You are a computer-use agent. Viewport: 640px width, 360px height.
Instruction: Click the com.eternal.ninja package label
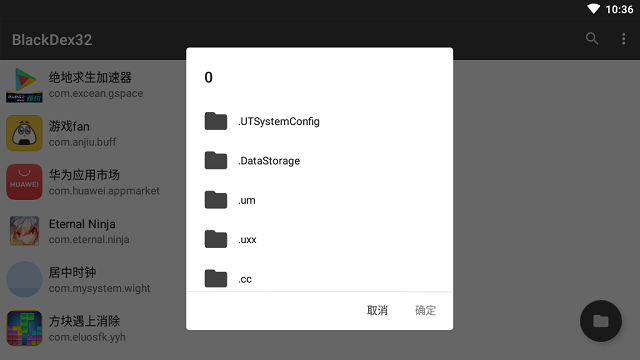pos(89,240)
